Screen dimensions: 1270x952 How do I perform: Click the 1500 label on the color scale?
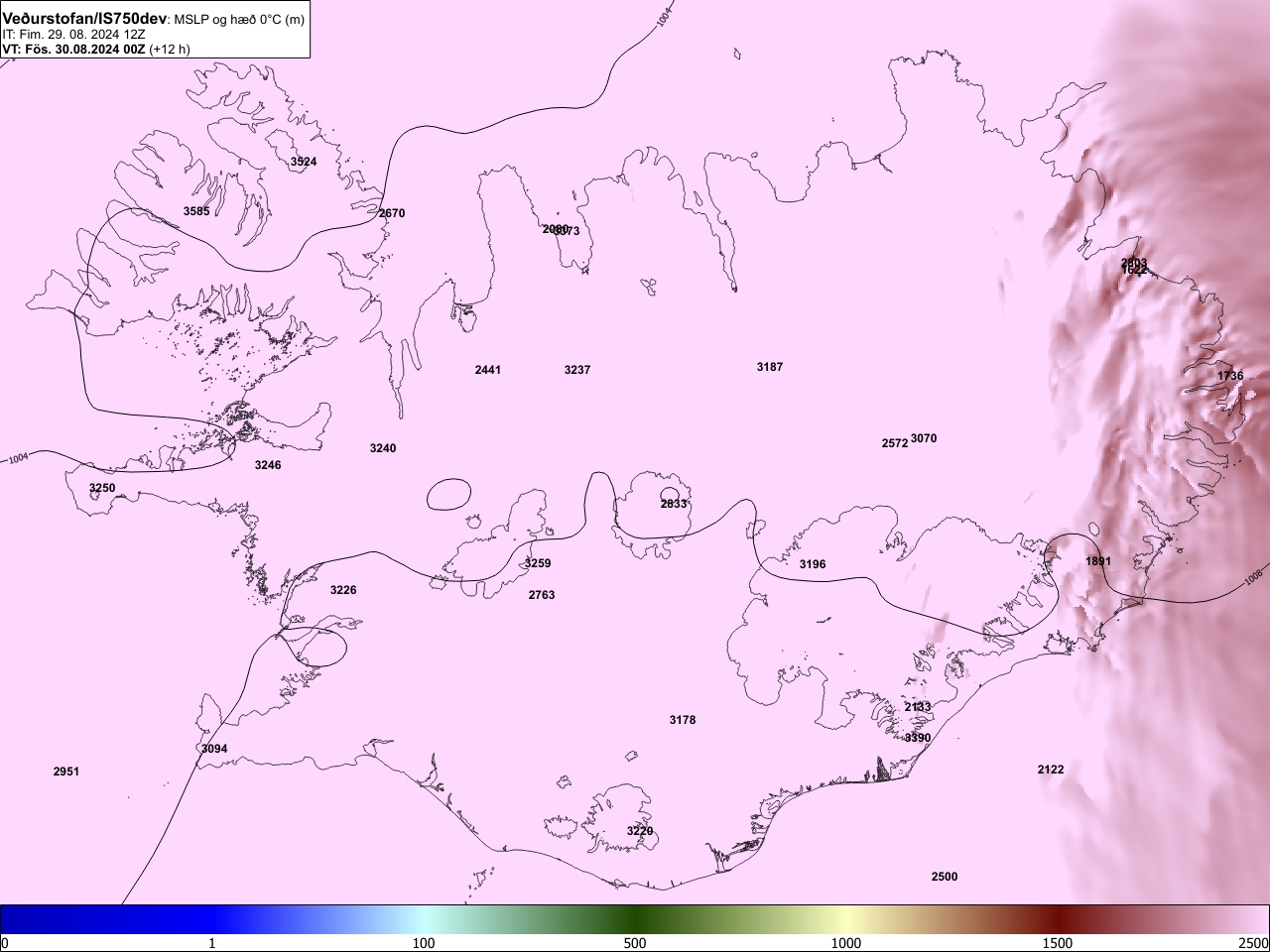1058,943
